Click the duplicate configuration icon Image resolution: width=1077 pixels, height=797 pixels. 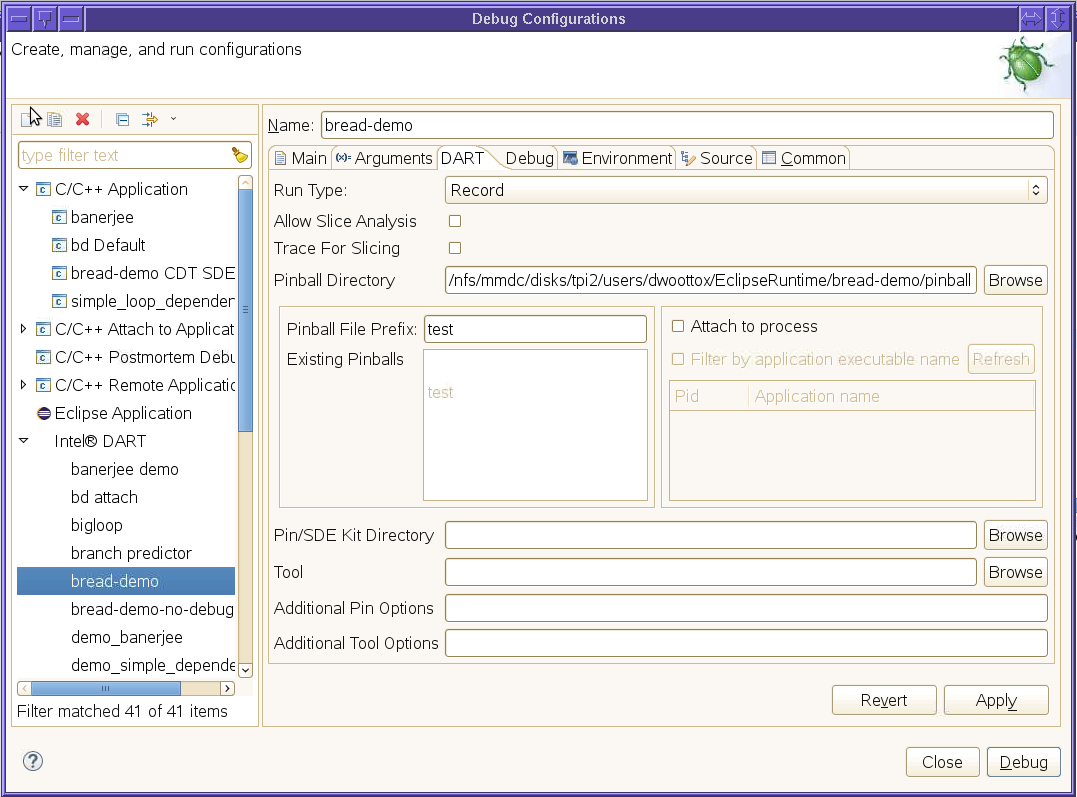coord(55,119)
